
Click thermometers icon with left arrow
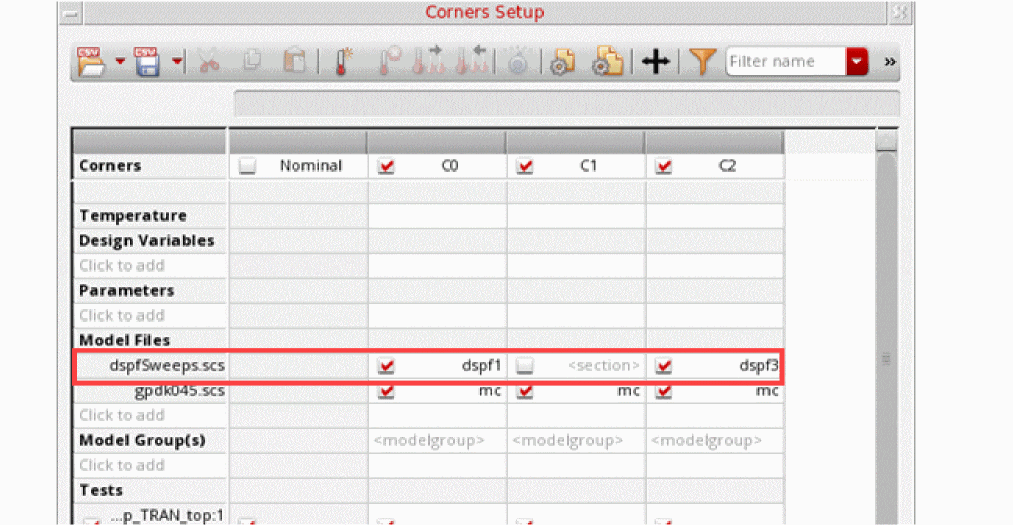pyautogui.click(x=472, y=60)
